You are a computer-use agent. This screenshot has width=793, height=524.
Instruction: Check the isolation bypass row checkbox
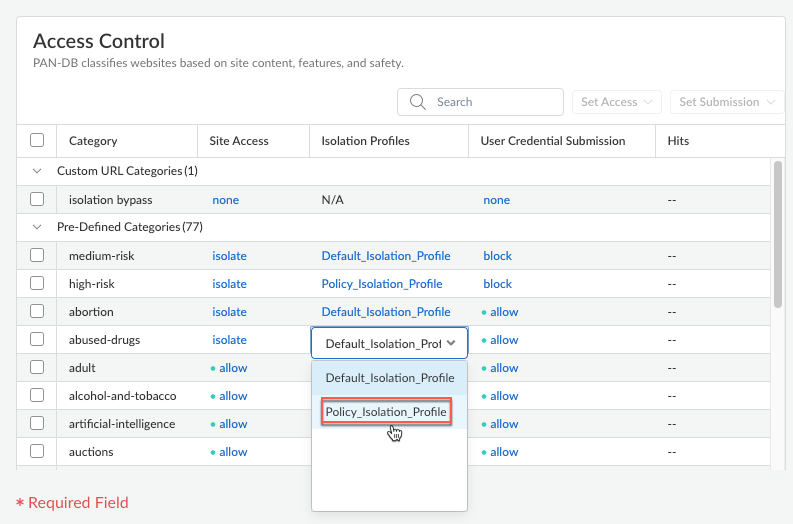pos(37,200)
